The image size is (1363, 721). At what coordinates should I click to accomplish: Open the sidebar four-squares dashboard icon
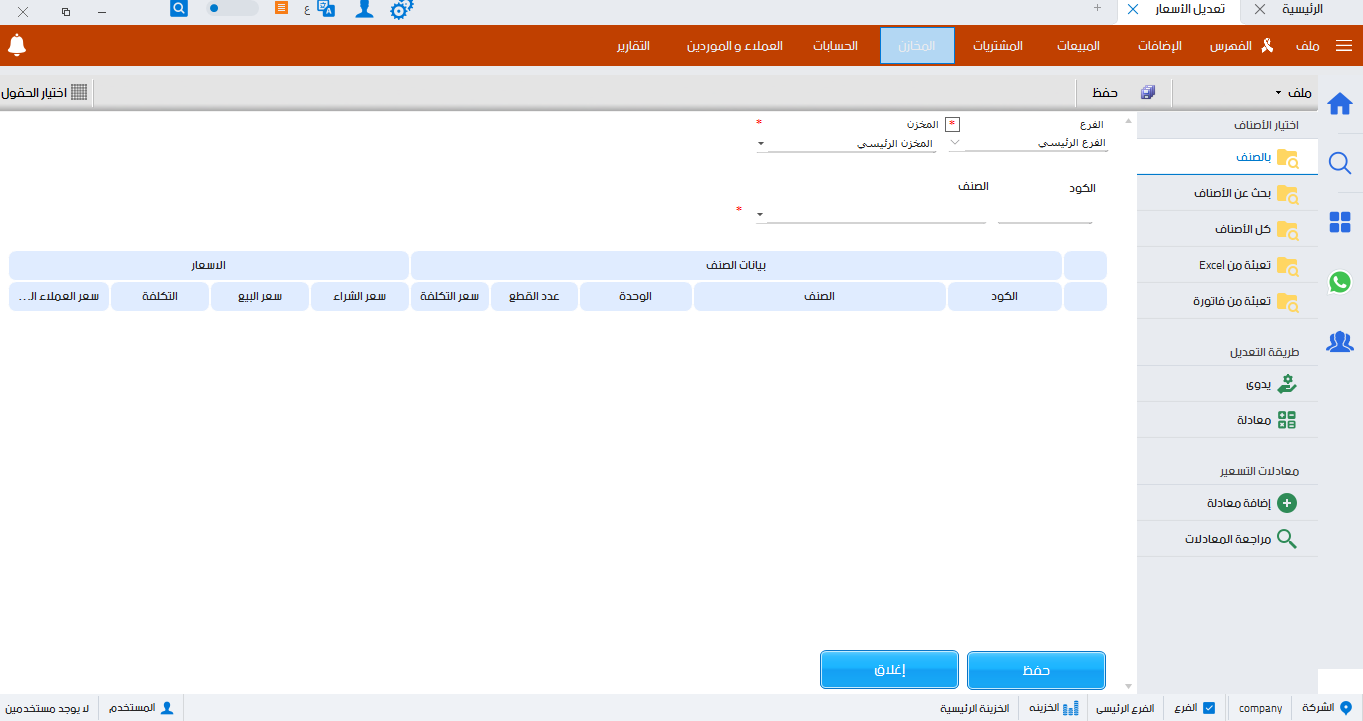click(x=1340, y=222)
